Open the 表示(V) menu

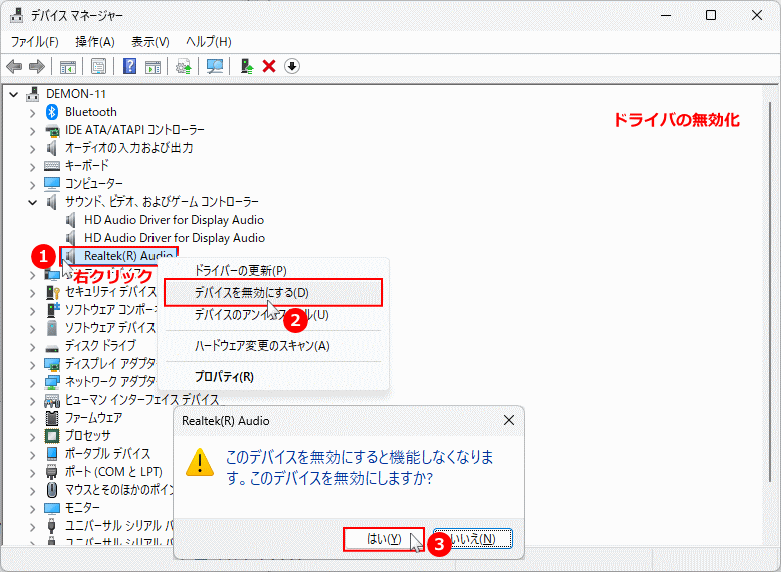150,42
